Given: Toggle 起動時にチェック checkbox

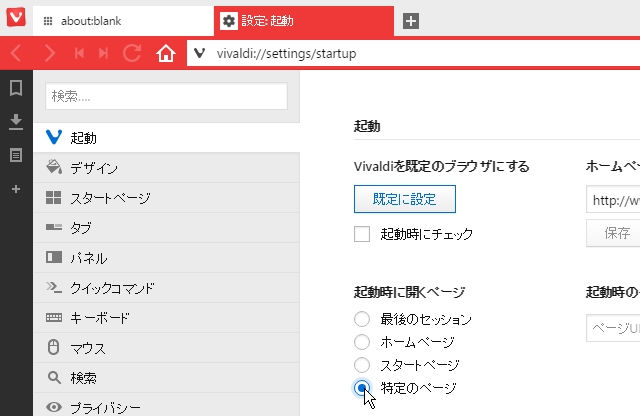Looking at the screenshot, I should (x=362, y=234).
